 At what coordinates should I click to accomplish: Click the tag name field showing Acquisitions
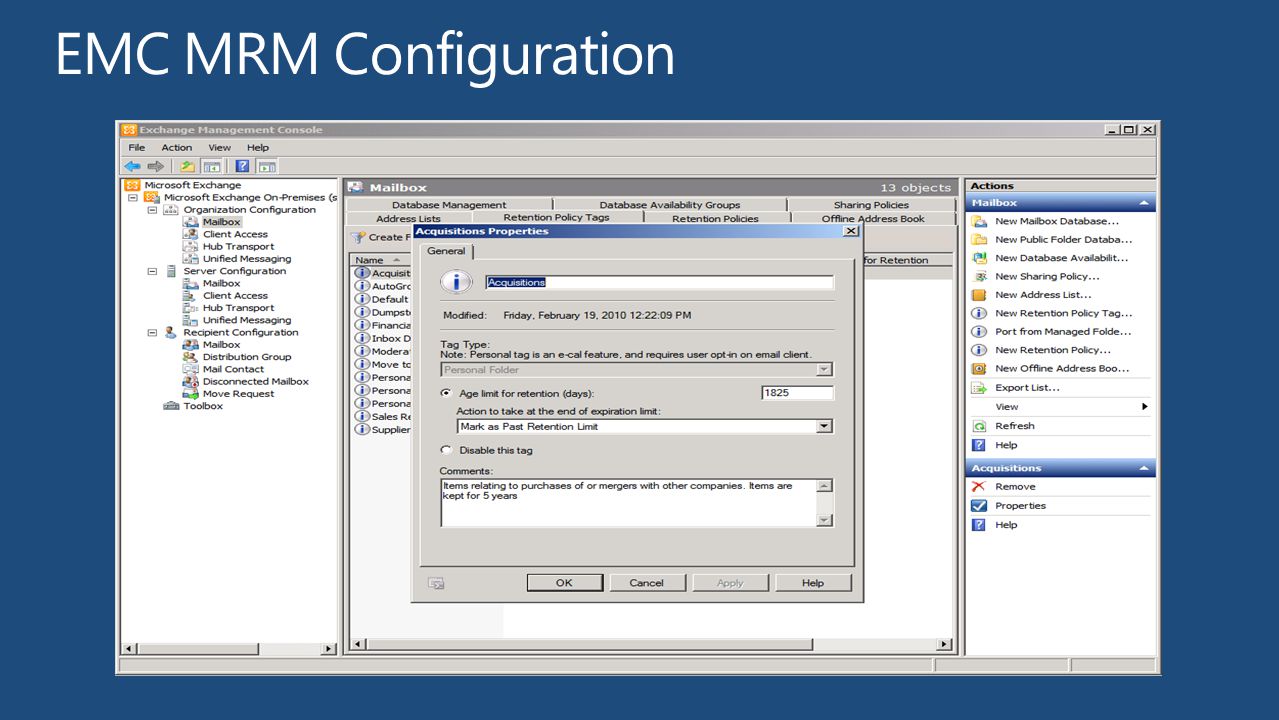click(x=659, y=283)
